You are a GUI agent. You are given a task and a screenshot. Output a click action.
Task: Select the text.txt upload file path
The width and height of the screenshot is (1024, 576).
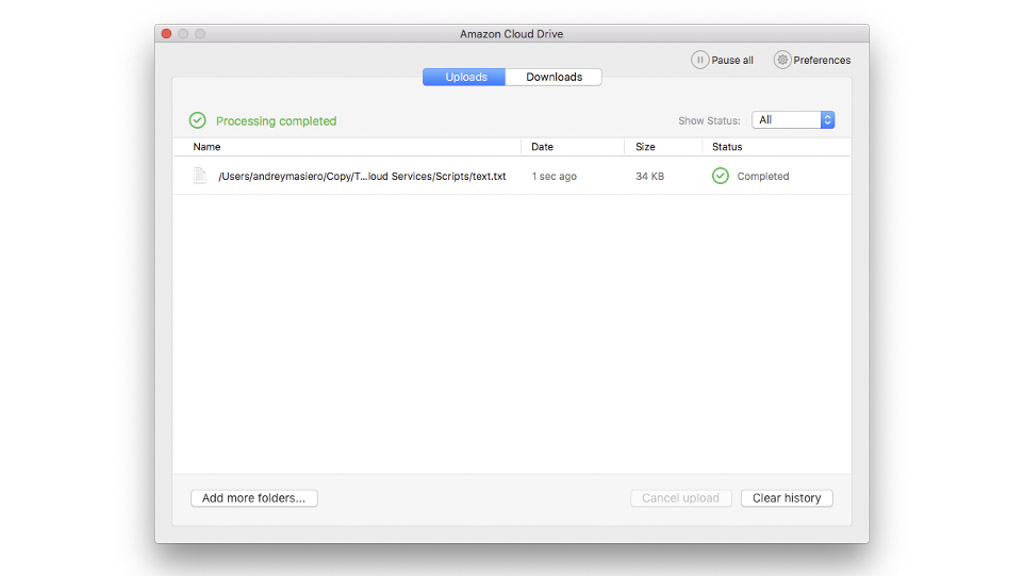click(x=362, y=176)
